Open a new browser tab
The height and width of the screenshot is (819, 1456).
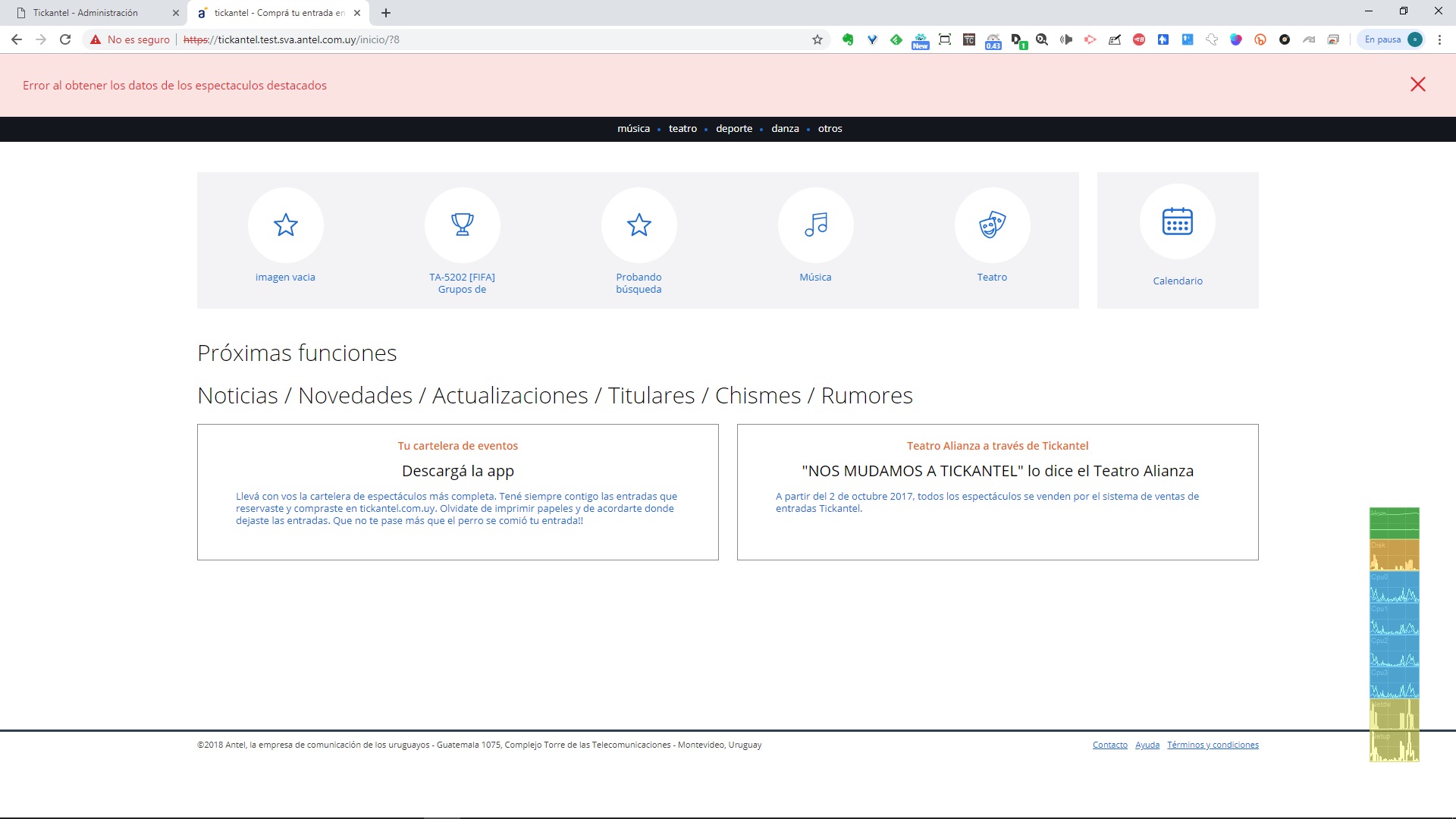(x=386, y=13)
